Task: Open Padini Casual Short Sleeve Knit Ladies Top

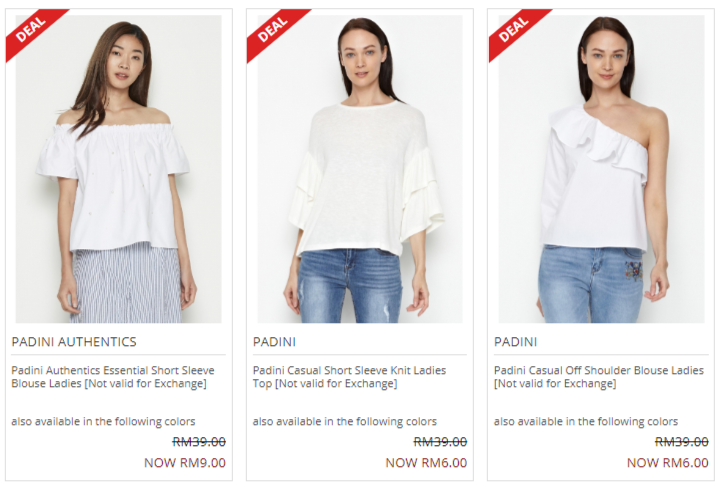Action: tap(349, 377)
